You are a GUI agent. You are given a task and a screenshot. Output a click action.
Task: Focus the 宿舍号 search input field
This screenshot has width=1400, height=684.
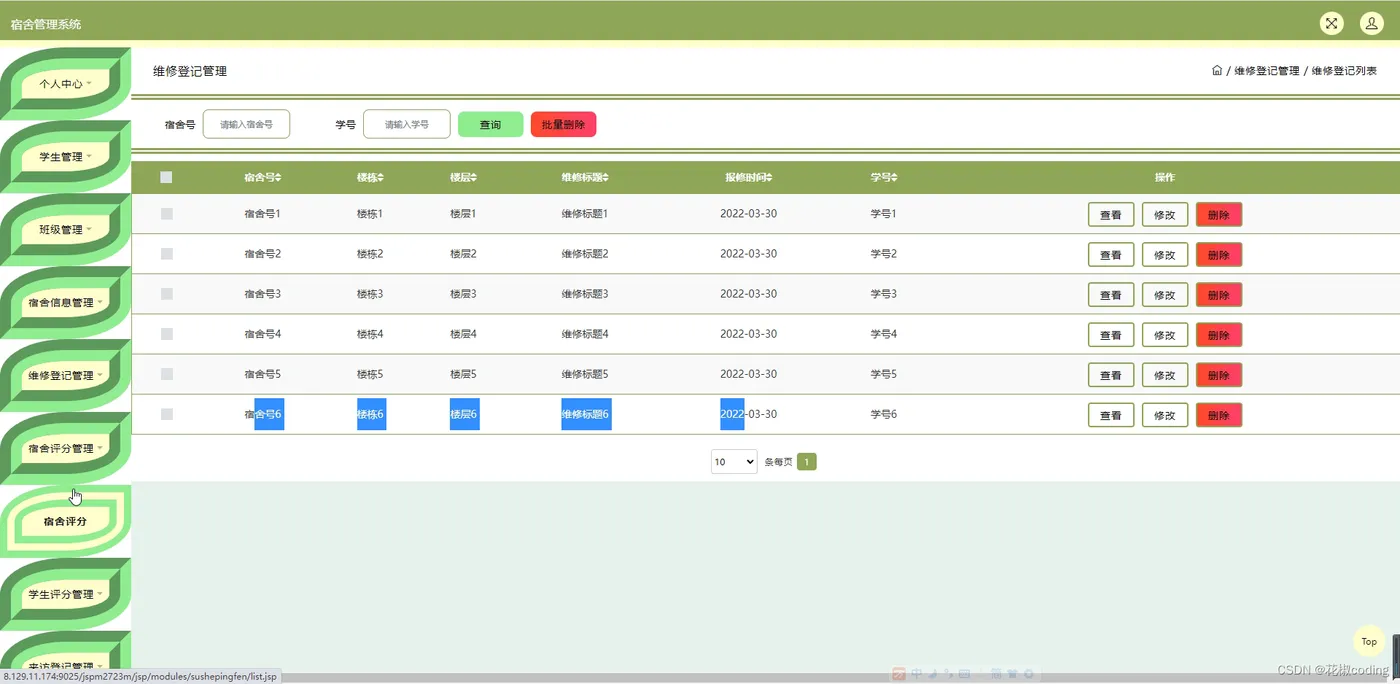click(x=246, y=124)
